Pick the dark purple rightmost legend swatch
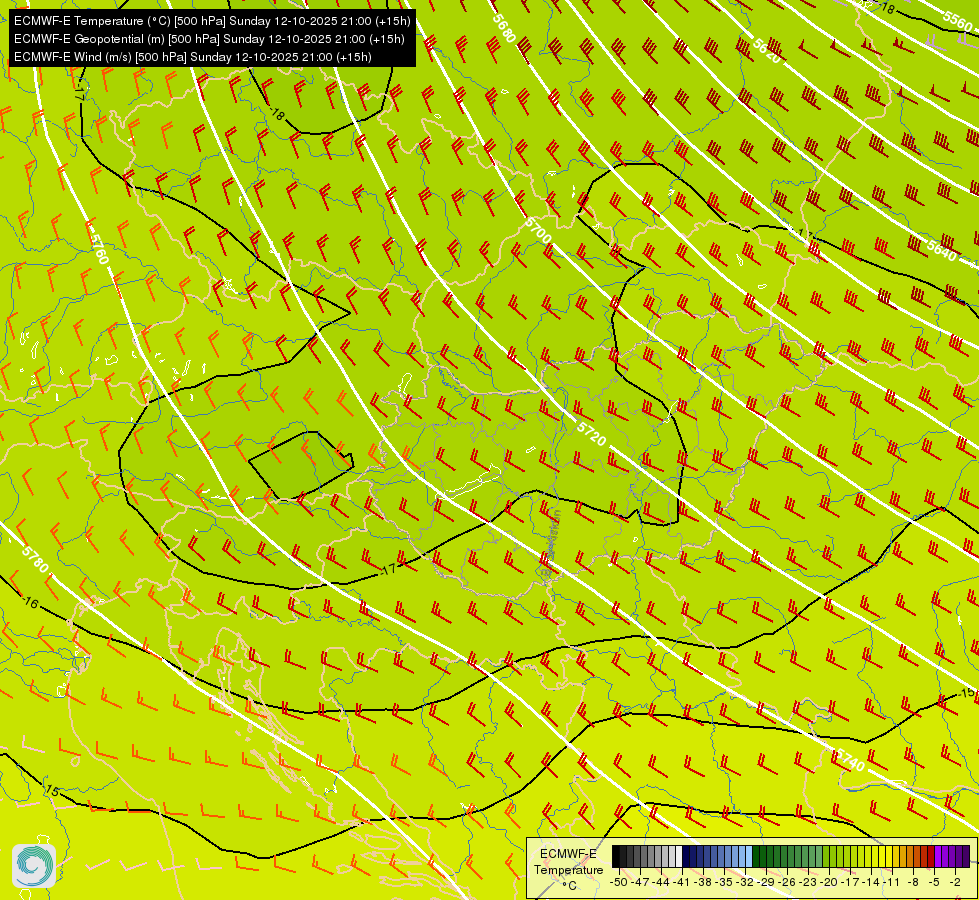979x900 pixels. pyautogui.click(x=967, y=856)
